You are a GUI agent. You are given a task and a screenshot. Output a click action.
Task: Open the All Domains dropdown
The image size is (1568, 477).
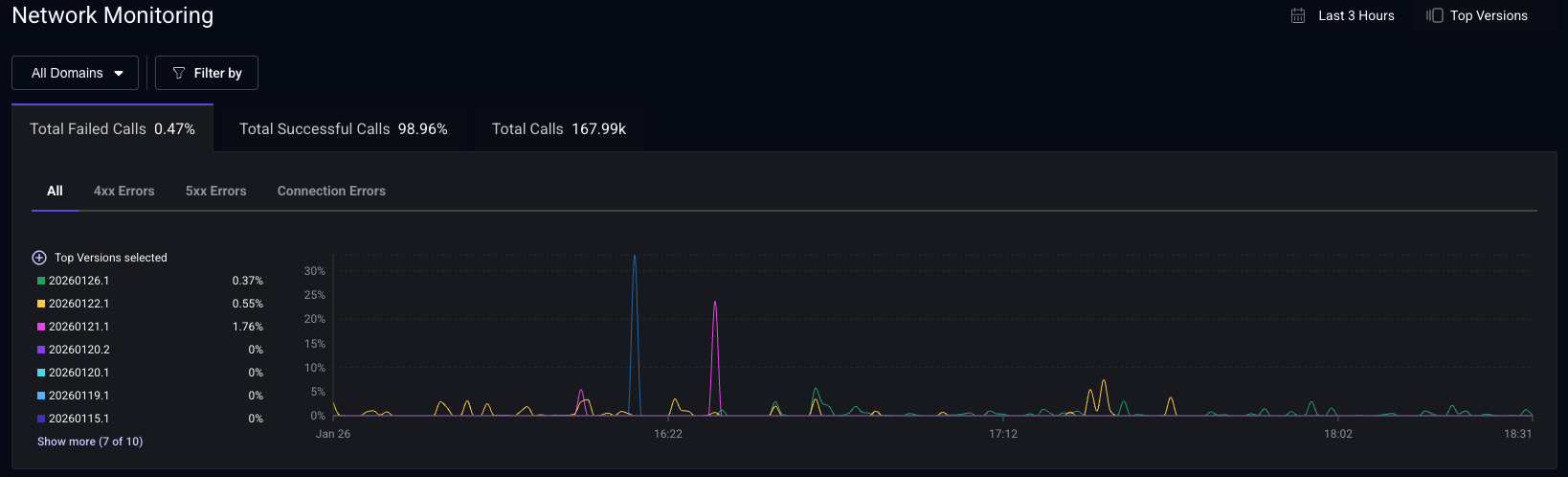point(75,73)
